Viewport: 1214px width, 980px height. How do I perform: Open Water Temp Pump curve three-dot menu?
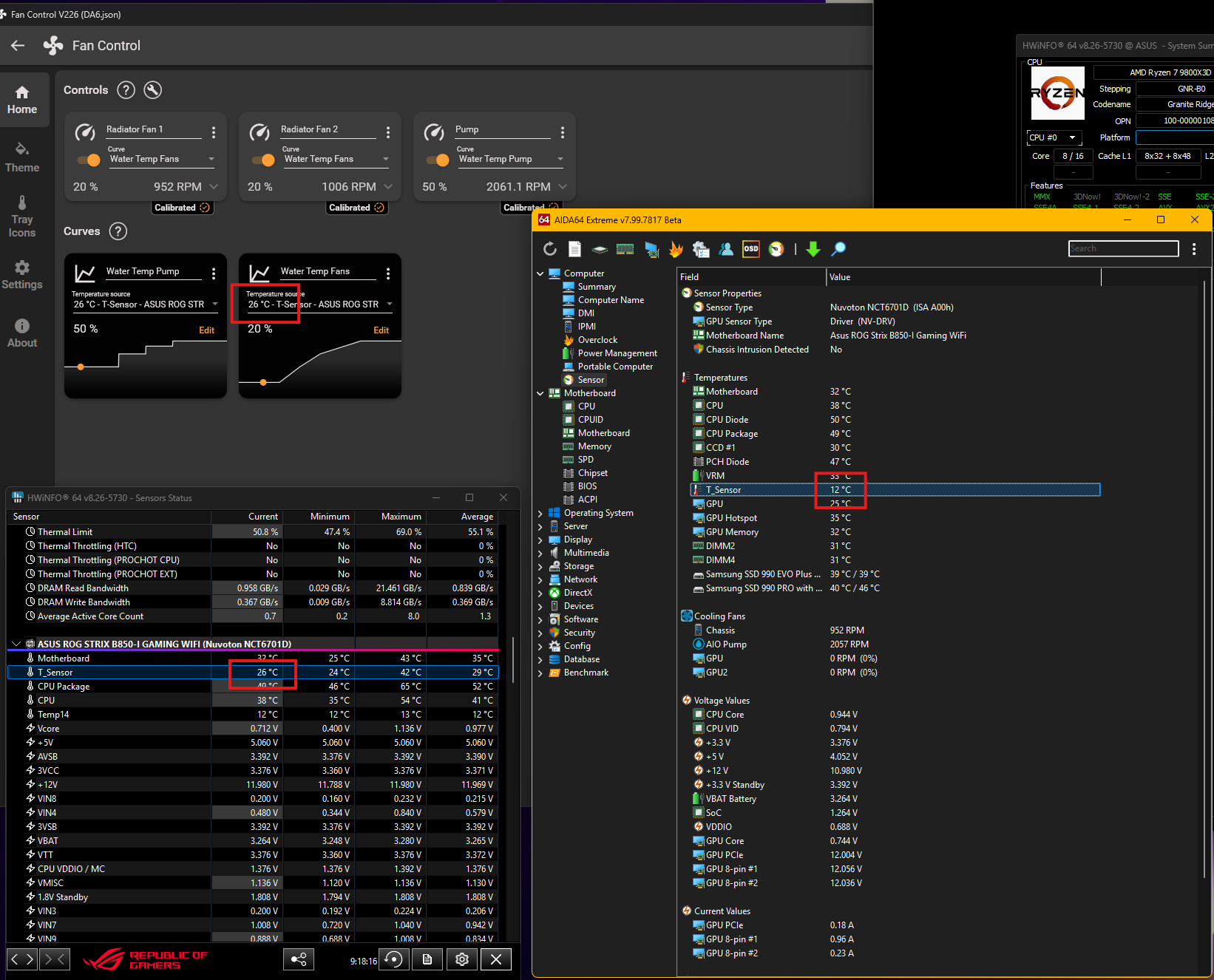coord(214,274)
